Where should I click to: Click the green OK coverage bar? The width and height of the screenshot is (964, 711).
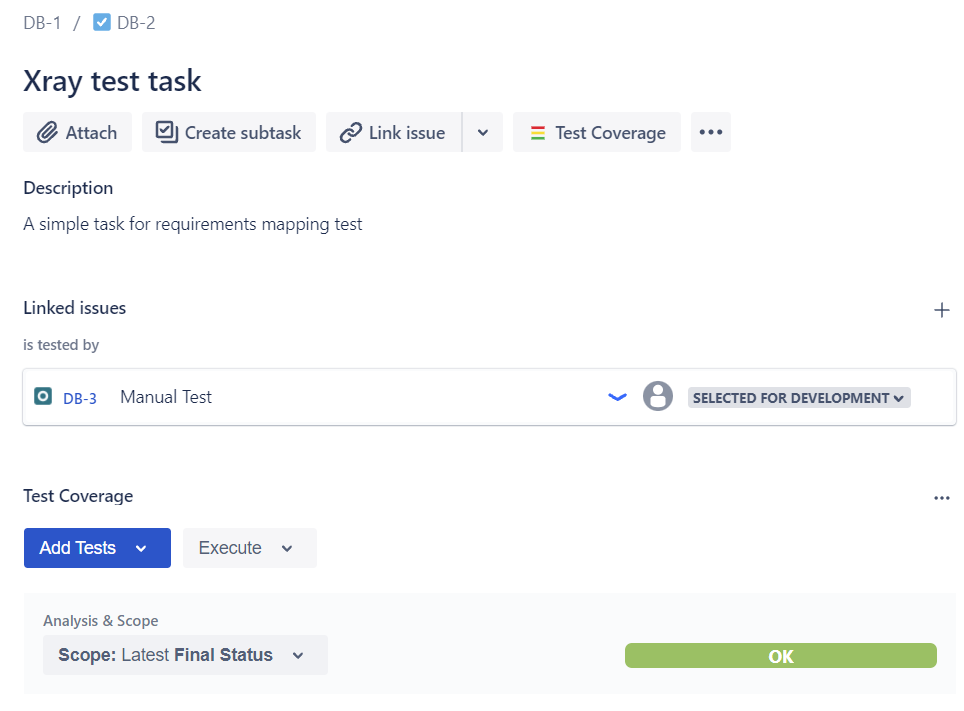[x=780, y=655]
